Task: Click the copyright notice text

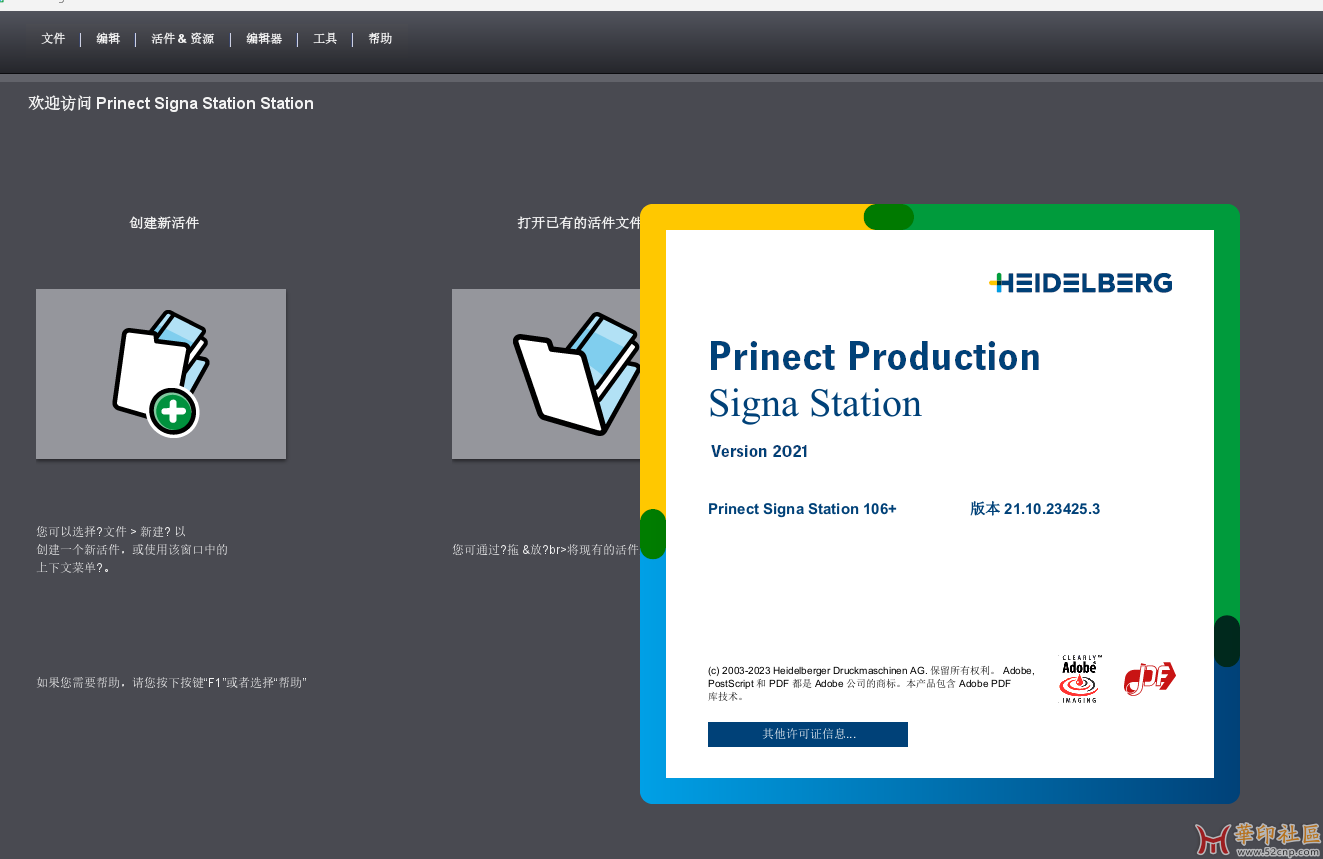Action: point(871,683)
